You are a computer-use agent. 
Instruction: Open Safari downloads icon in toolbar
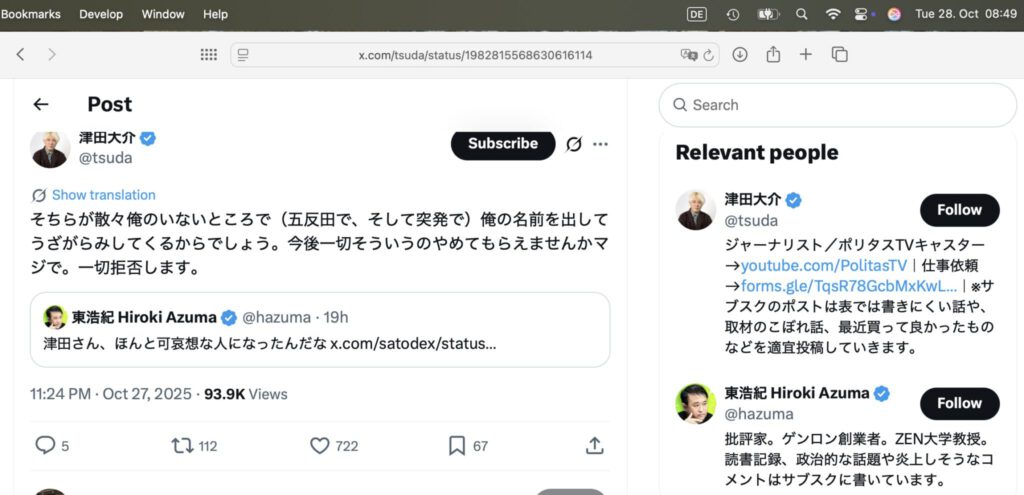[740, 55]
